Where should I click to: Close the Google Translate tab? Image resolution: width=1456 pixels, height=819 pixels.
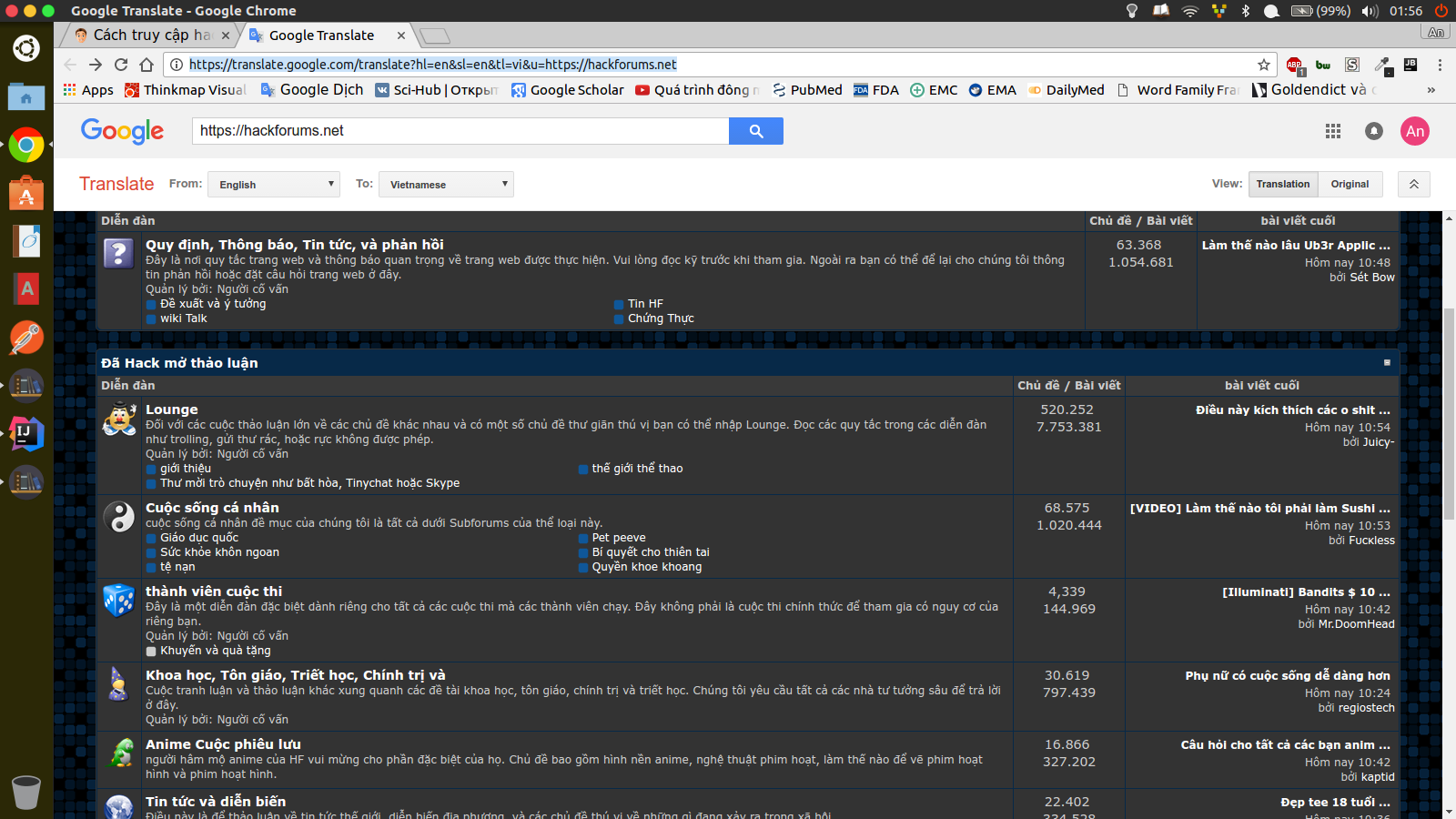[x=401, y=35]
